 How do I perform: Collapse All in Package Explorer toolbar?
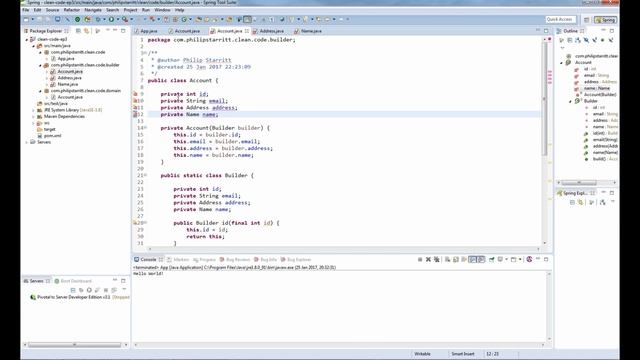tap(78, 31)
